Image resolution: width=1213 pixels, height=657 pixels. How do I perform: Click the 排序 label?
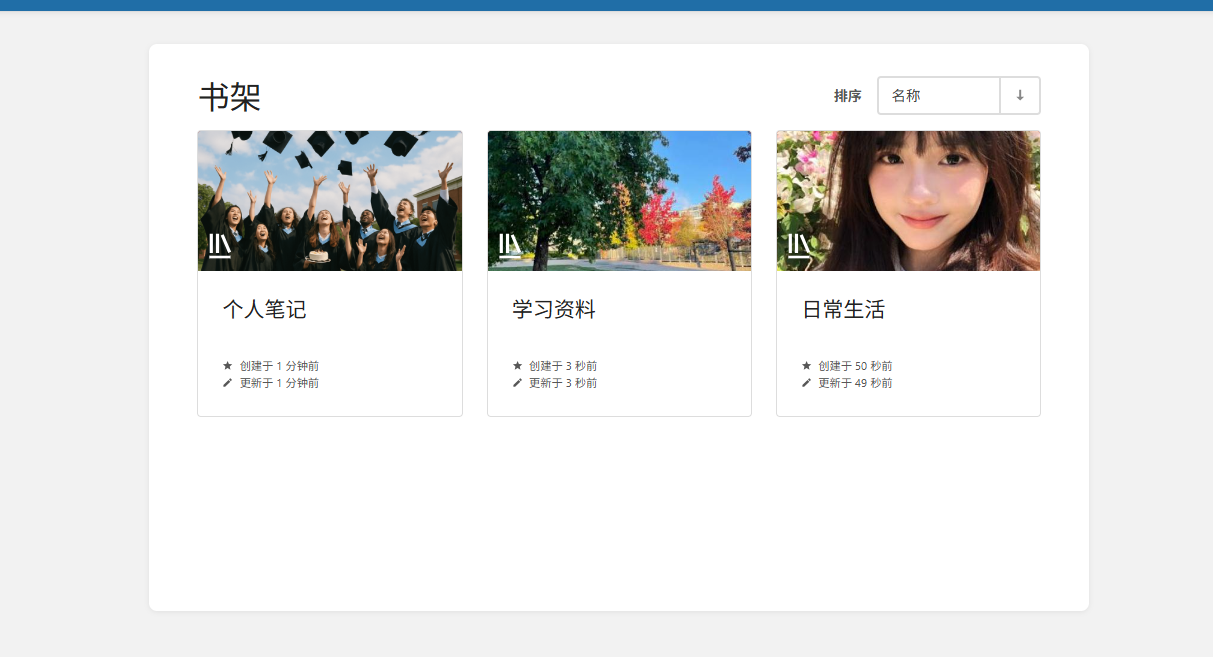coord(847,96)
